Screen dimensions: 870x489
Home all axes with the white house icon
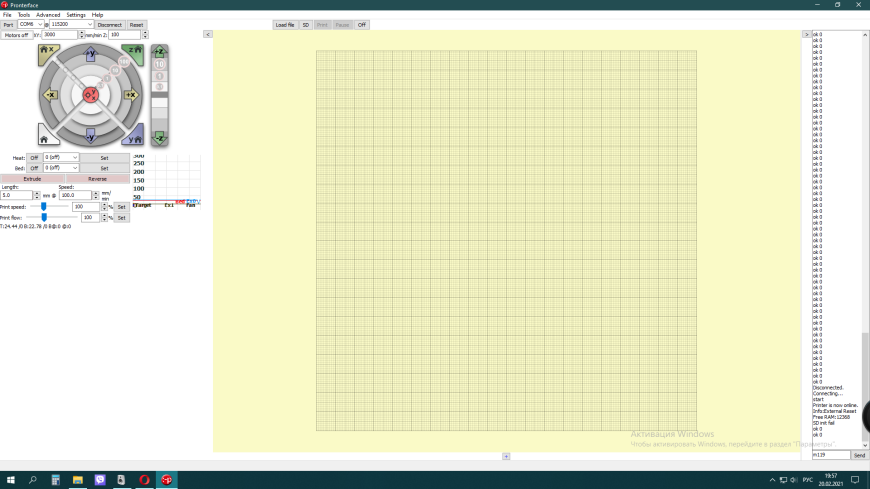(x=47, y=135)
